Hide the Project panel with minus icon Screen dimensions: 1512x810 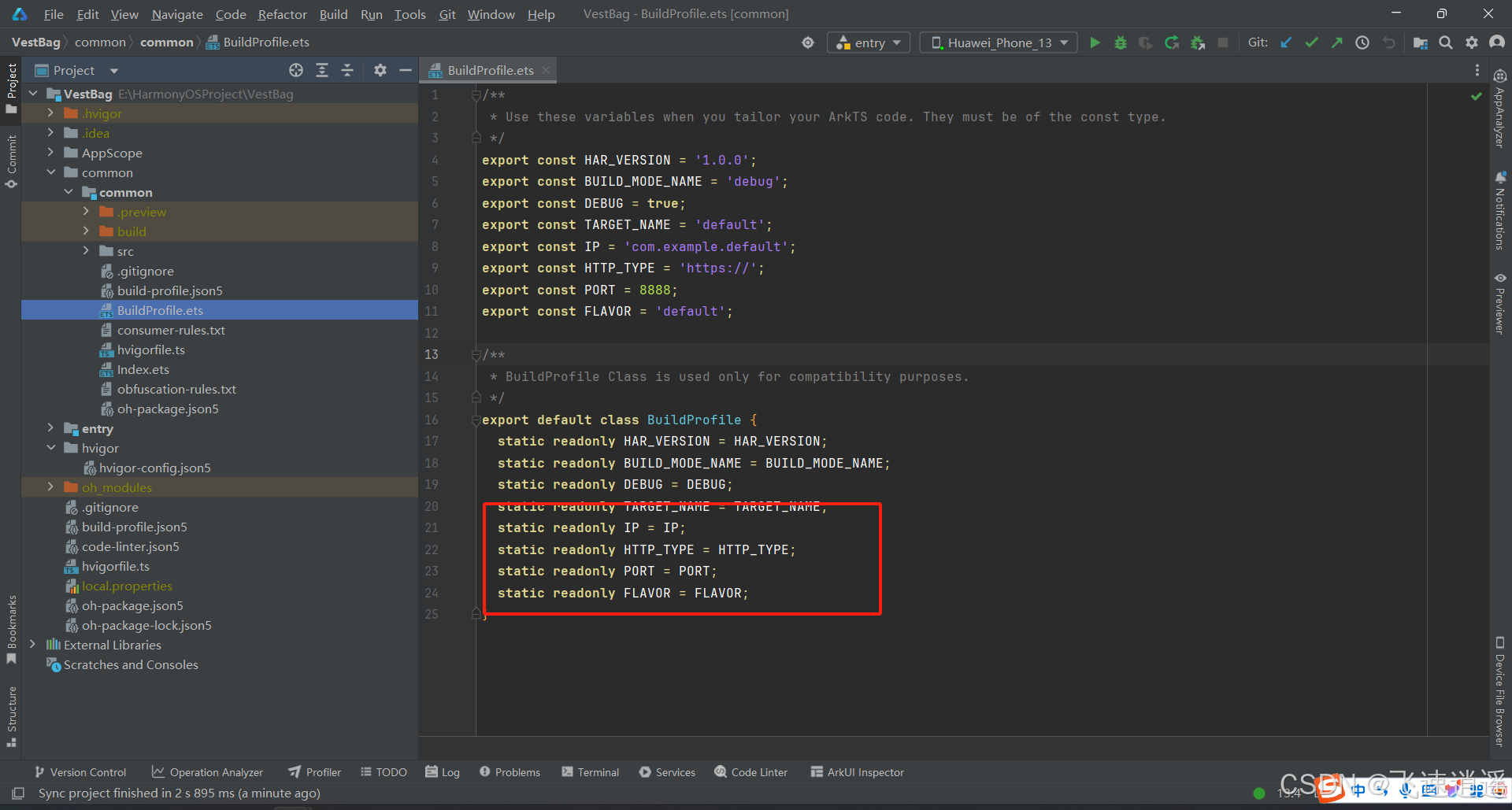pyautogui.click(x=406, y=70)
